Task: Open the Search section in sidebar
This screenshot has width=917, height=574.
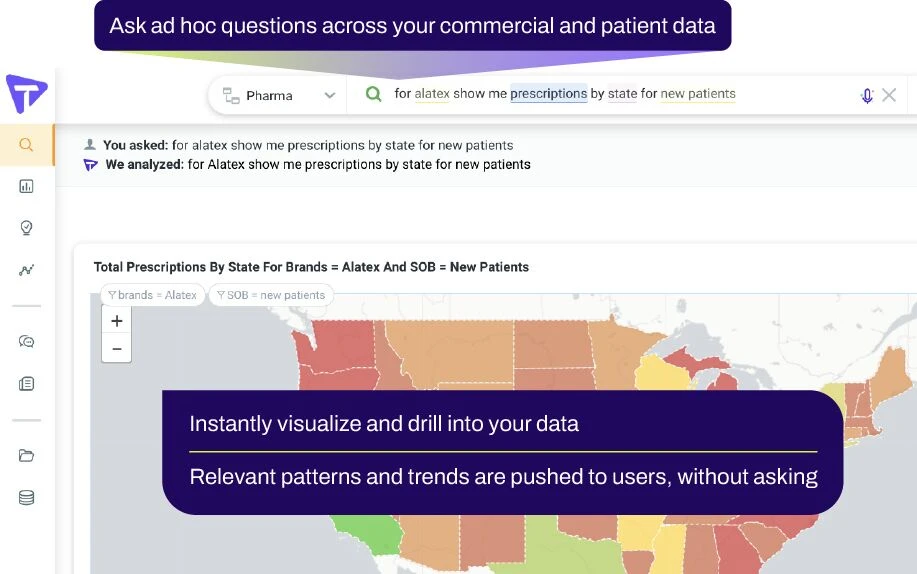Action: (x=27, y=145)
